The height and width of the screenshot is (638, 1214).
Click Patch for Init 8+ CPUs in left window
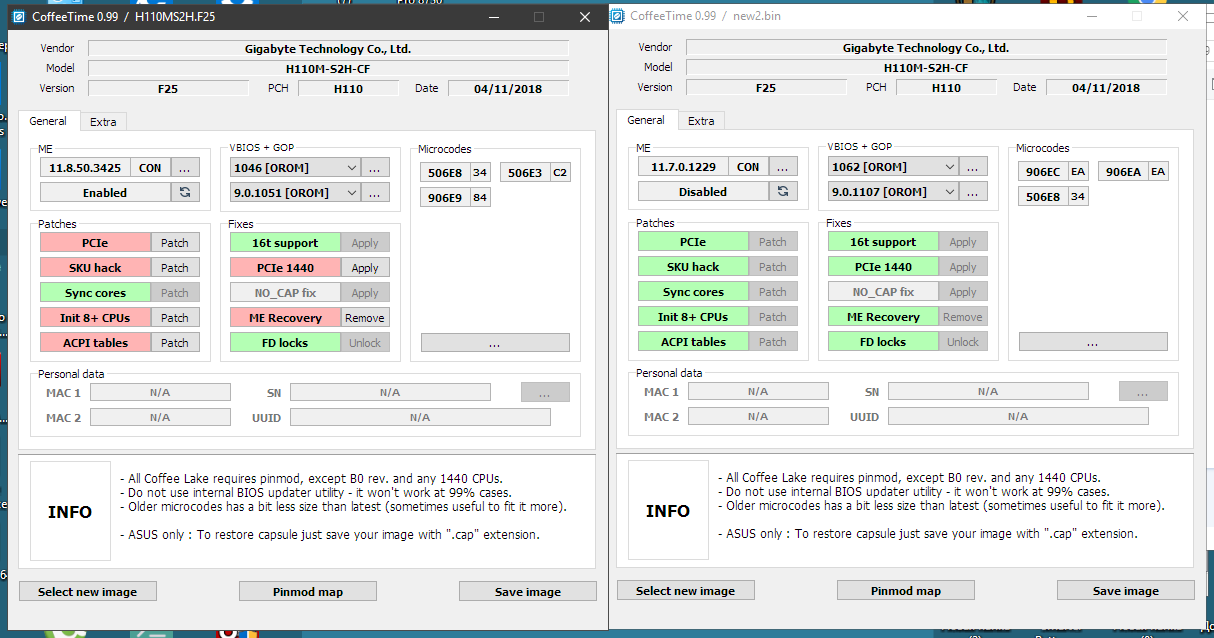(175, 317)
